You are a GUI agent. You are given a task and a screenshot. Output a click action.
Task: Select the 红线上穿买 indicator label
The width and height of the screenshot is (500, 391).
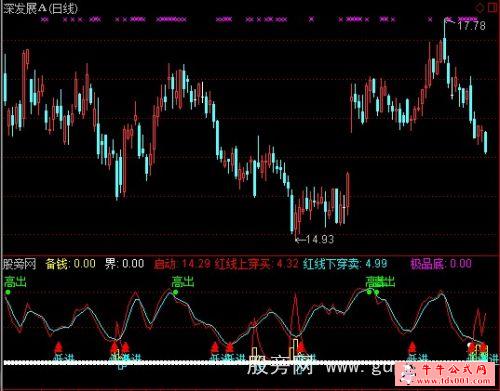click(257, 264)
